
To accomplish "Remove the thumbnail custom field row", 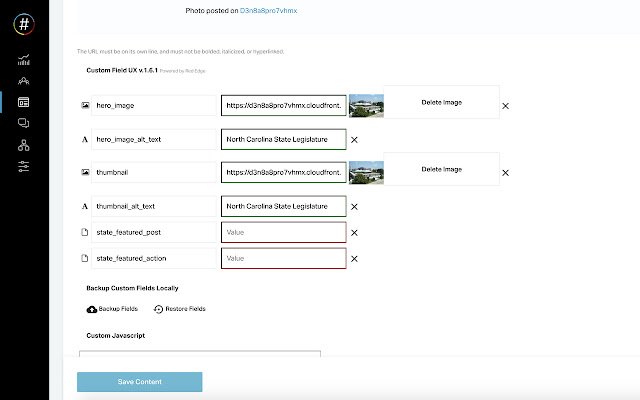I will [505, 173].
